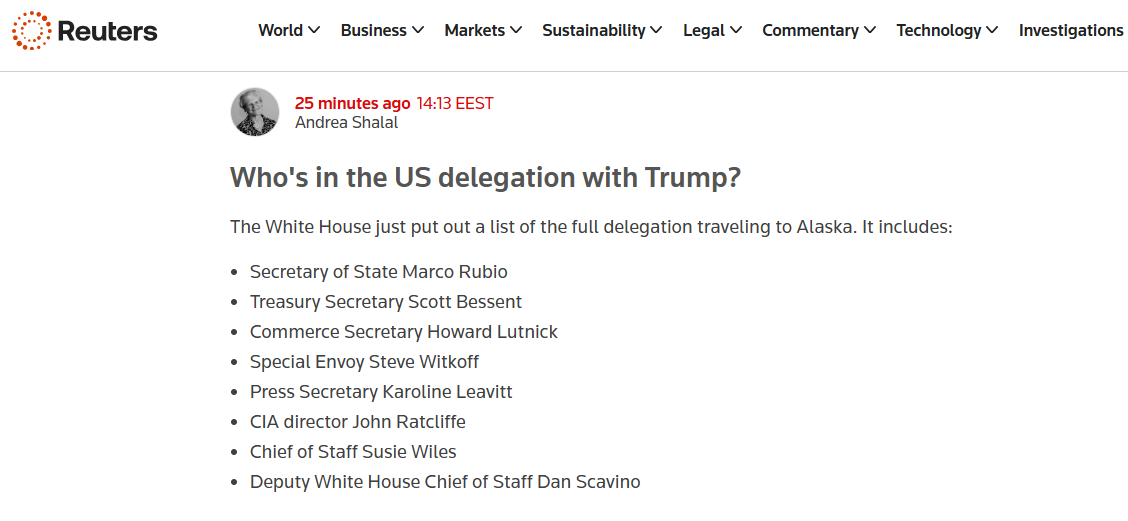
Task: Open the Commentary dropdown arrow
Action: pyautogui.click(x=870, y=31)
